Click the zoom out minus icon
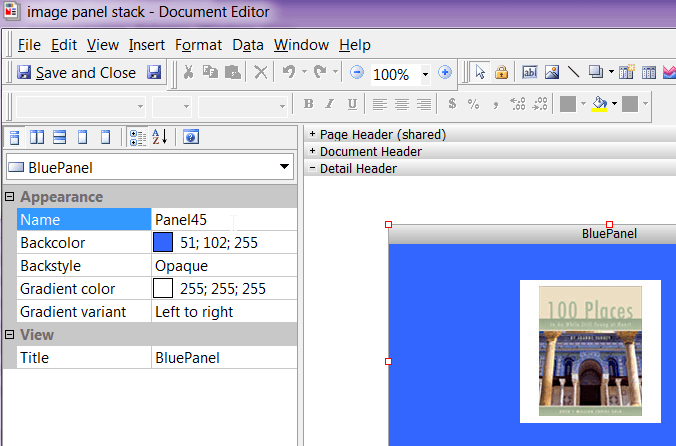 pyautogui.click(x=357, y=73)
